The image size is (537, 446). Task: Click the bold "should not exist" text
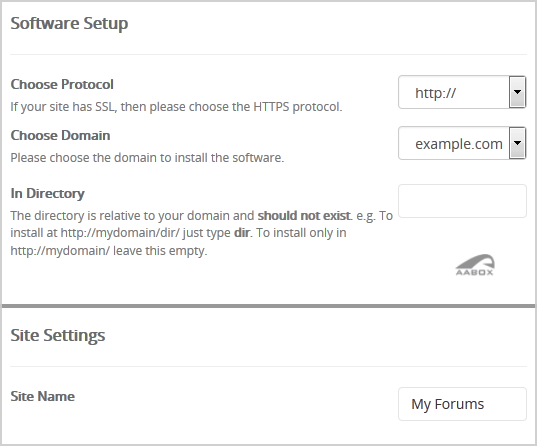(304, 216)
